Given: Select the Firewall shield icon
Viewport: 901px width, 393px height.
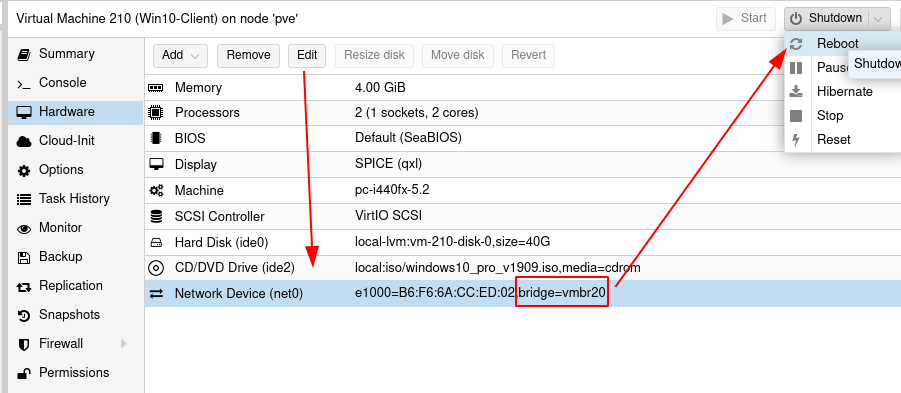Looking at the screenshot, I should [x=24, y=344].
